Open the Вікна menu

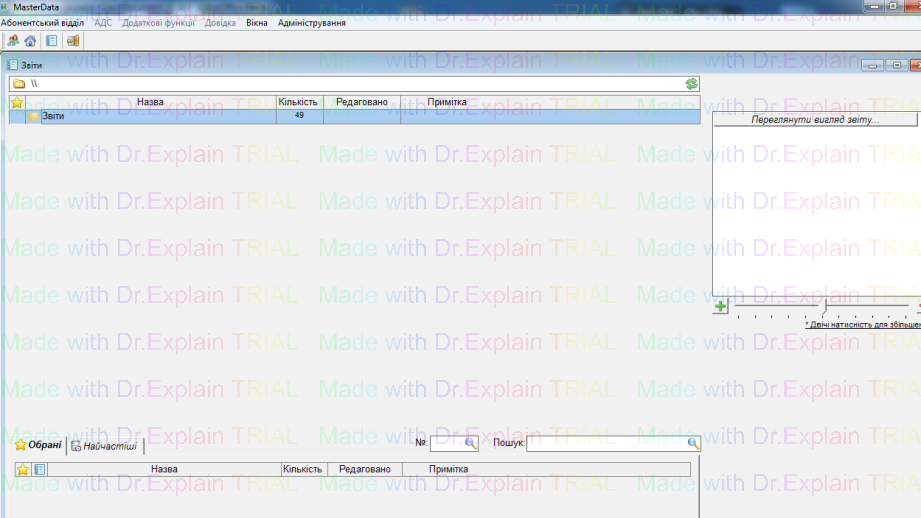[256, 22]
